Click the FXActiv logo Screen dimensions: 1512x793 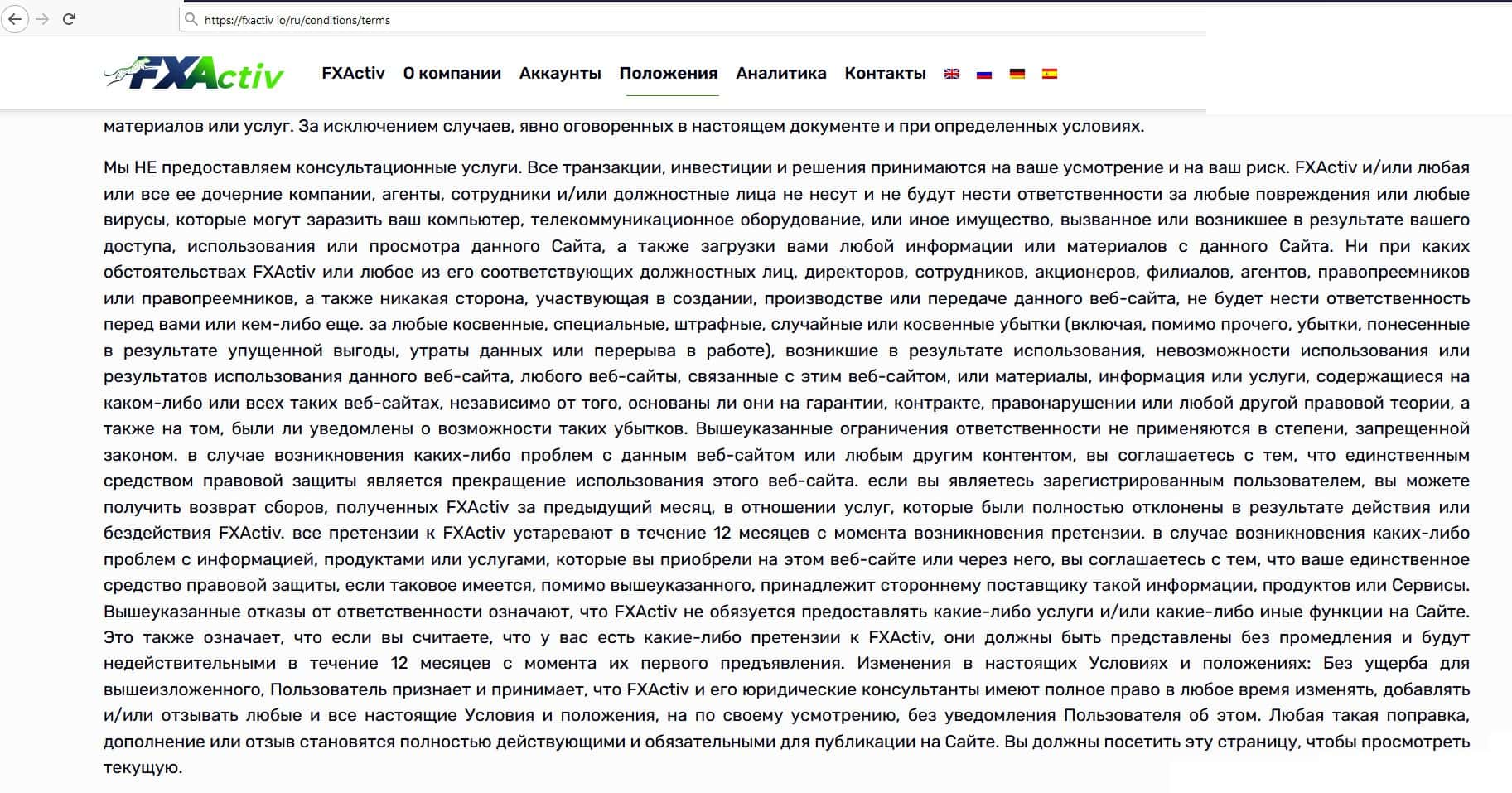194,74
